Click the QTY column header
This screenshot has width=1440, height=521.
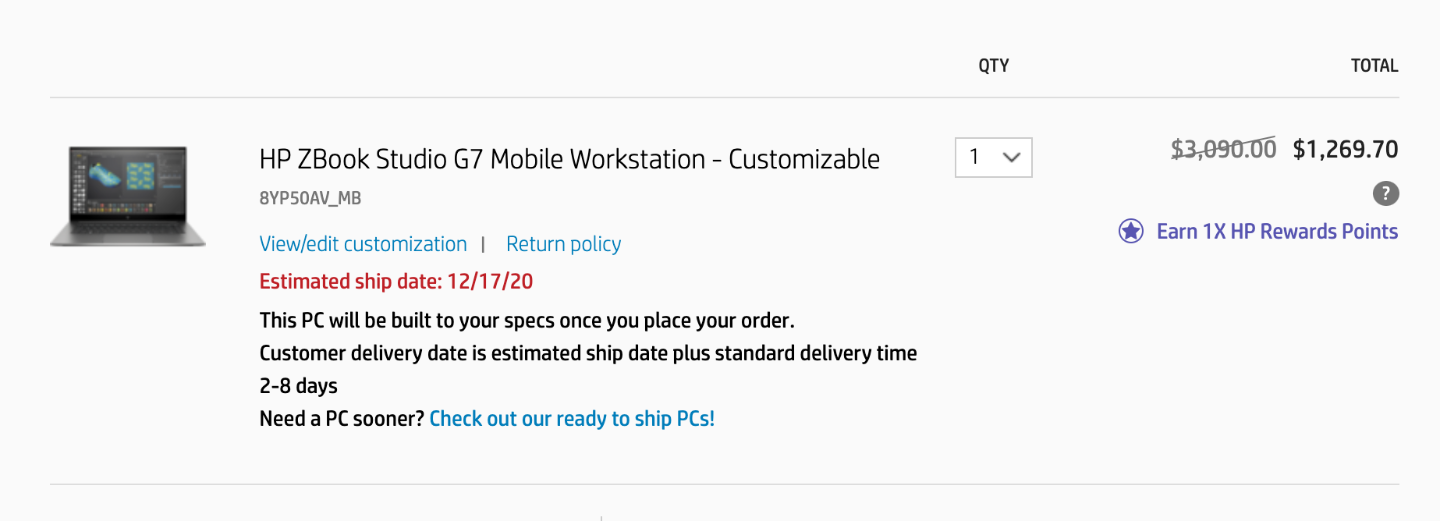tap(993, 66)
